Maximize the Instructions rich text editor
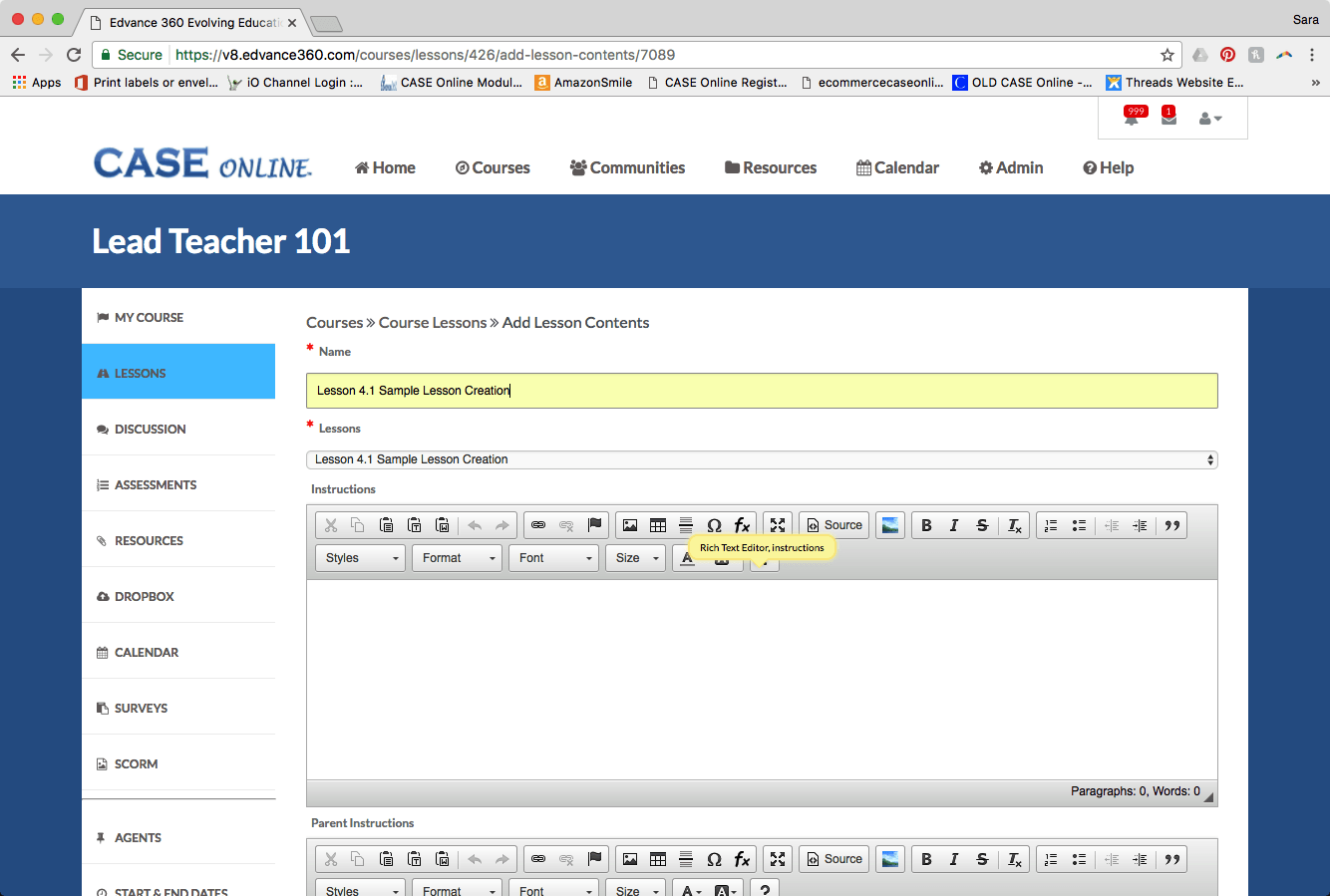 pyautogui.click(x=778, y=525)
